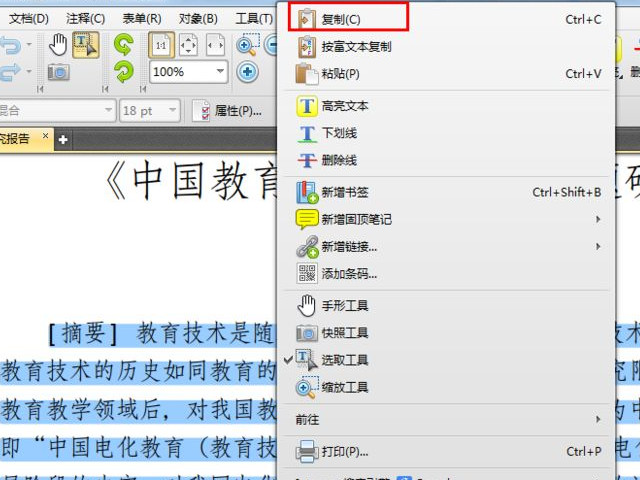The height and width of the screenshot is (480, 640).
Task: Open the Comments (注释) menu
Action: click(86, 19)
